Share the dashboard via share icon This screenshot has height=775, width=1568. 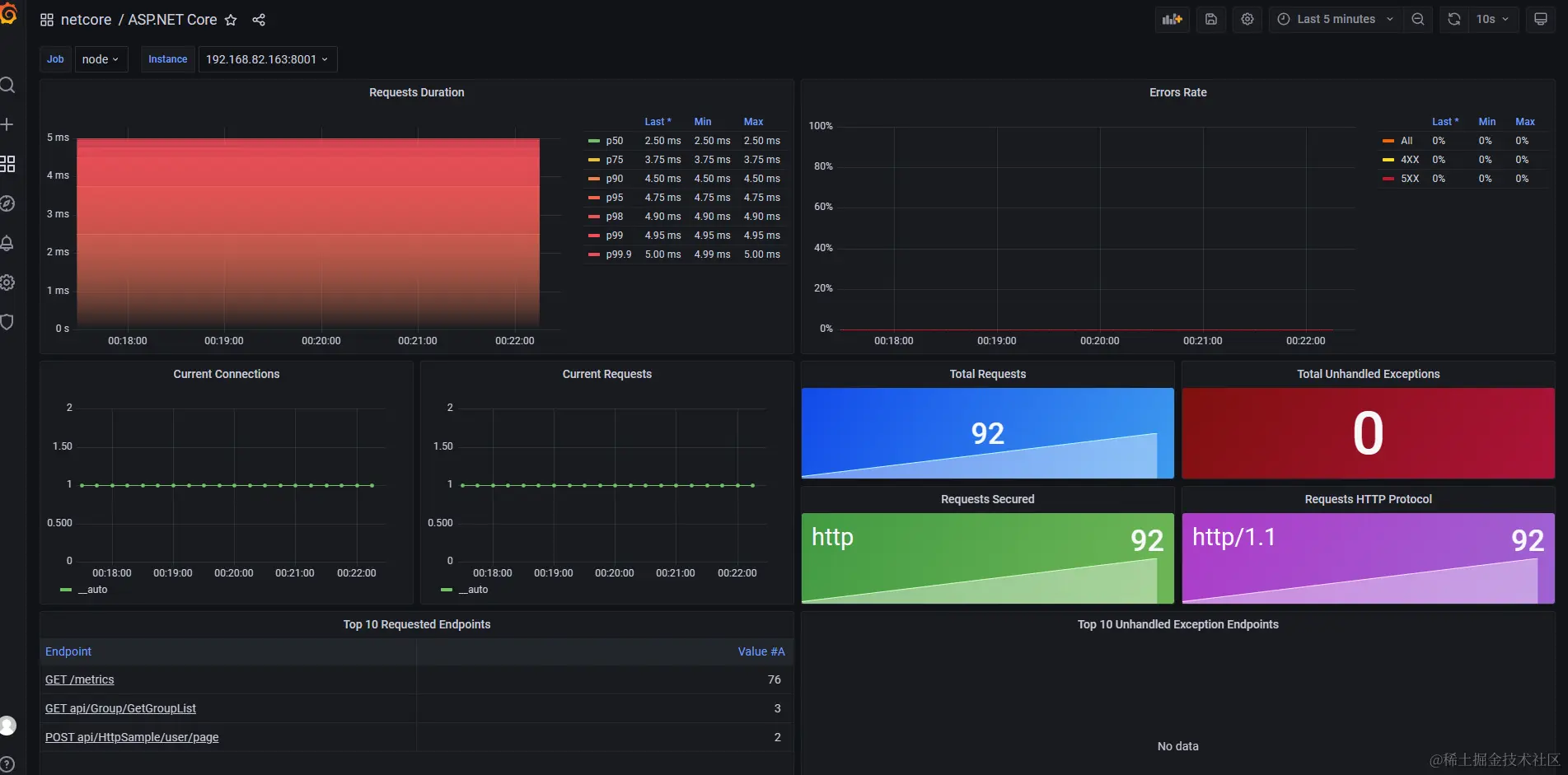pos(259,20)
